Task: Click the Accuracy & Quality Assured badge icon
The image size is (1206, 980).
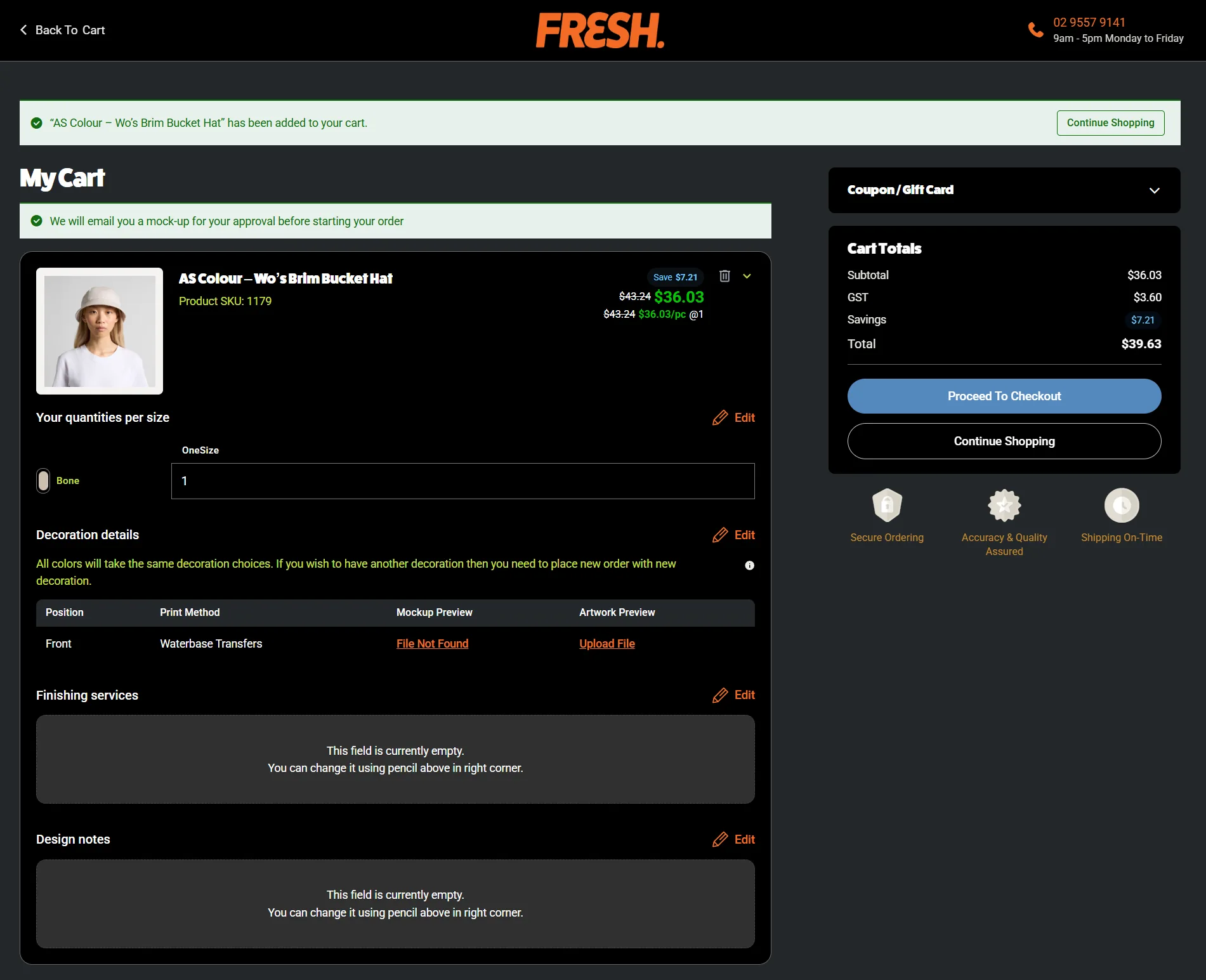Action: pyautogui.click(x=1004, y=505)
